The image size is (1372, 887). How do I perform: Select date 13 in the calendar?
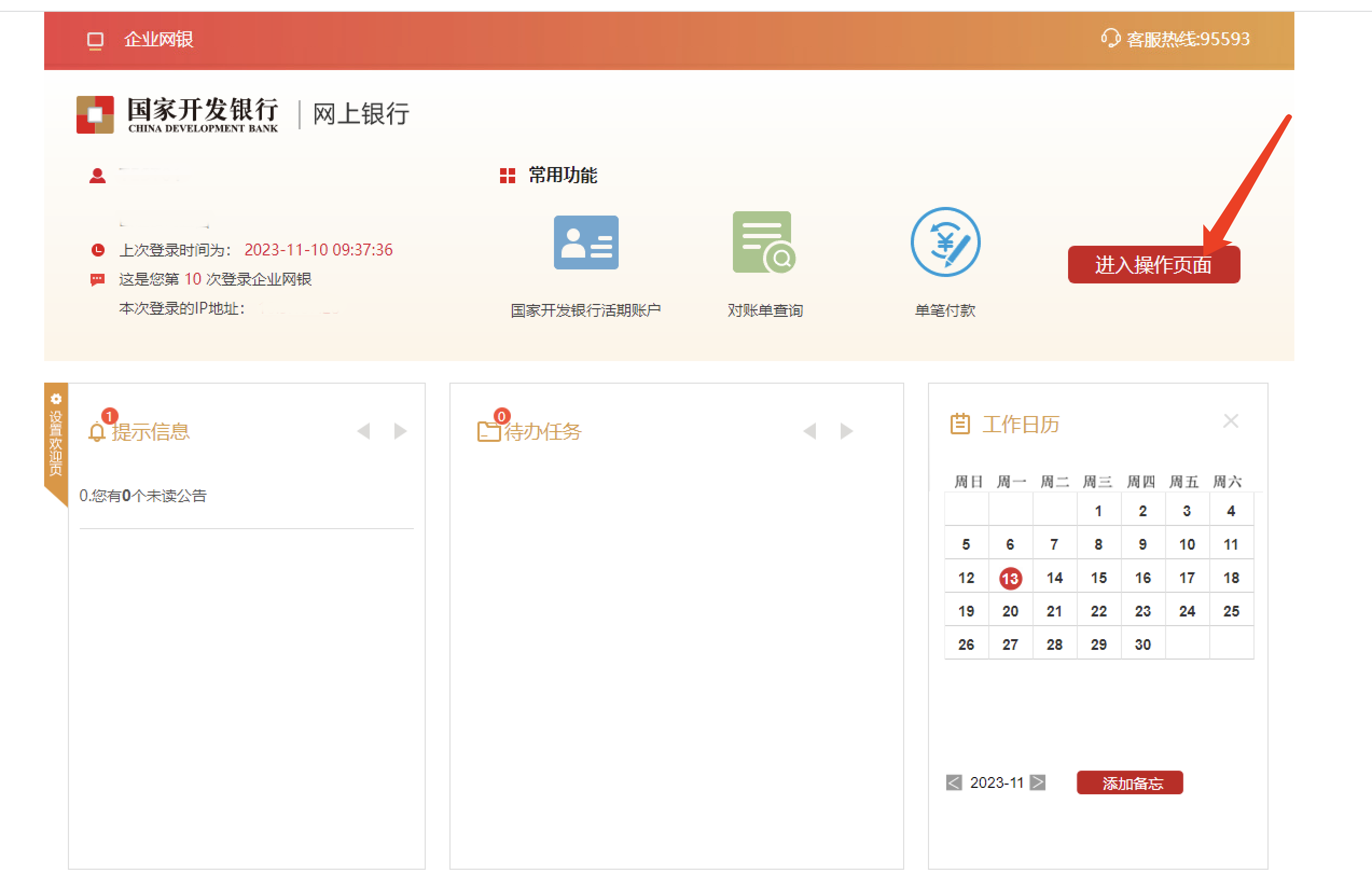tap(1010, 578)
